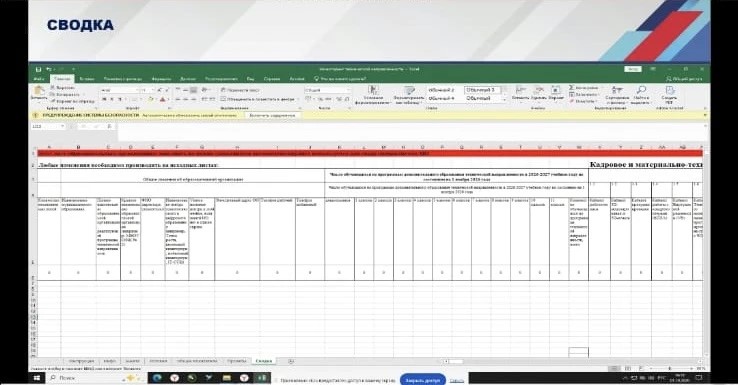Click the Paste clipboard icon
Screen dimensions: 738x385
coord(39,91)
